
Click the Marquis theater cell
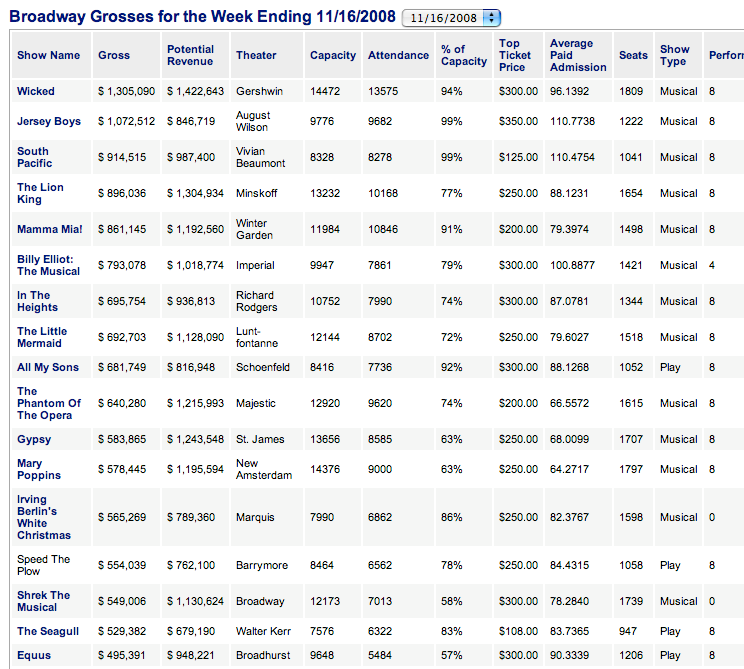point(255,517)
